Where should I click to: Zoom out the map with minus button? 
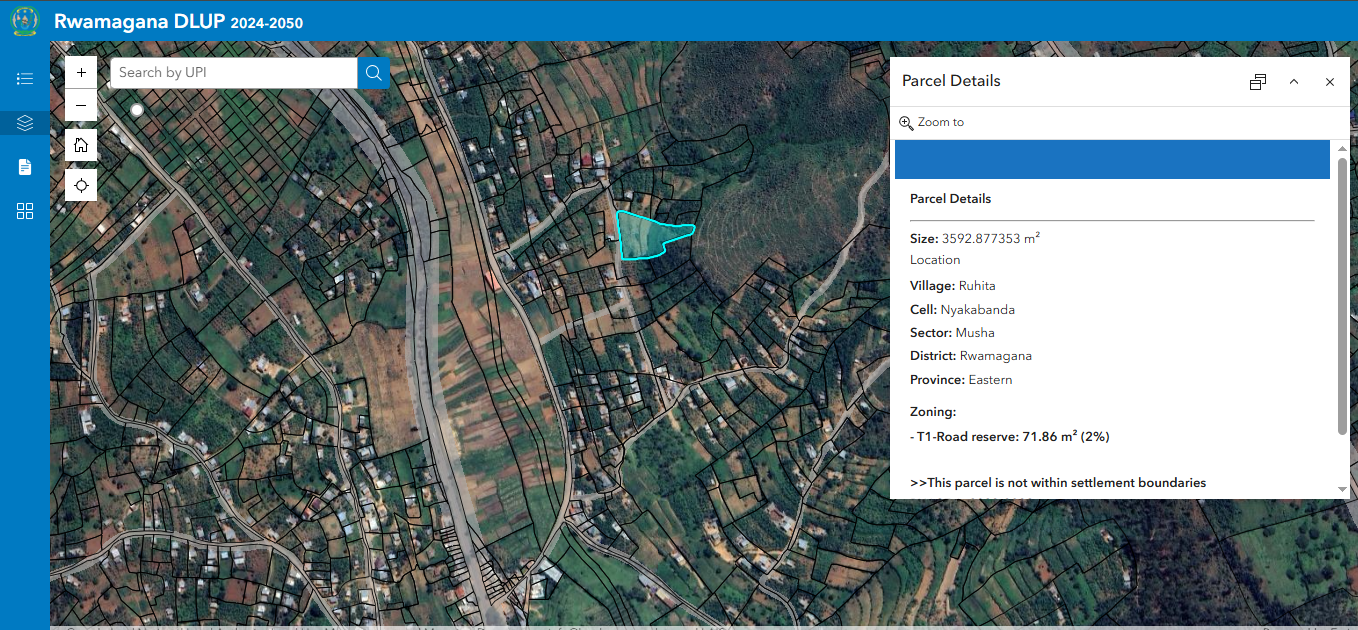(x=81, y=105)
